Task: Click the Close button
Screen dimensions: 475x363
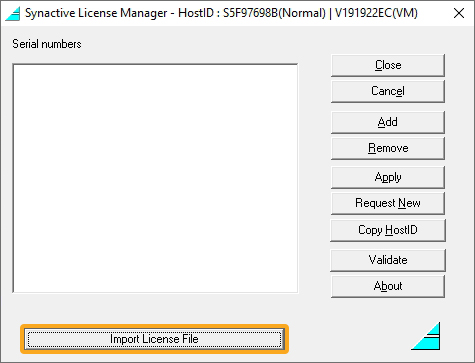Action: (388, 65)
